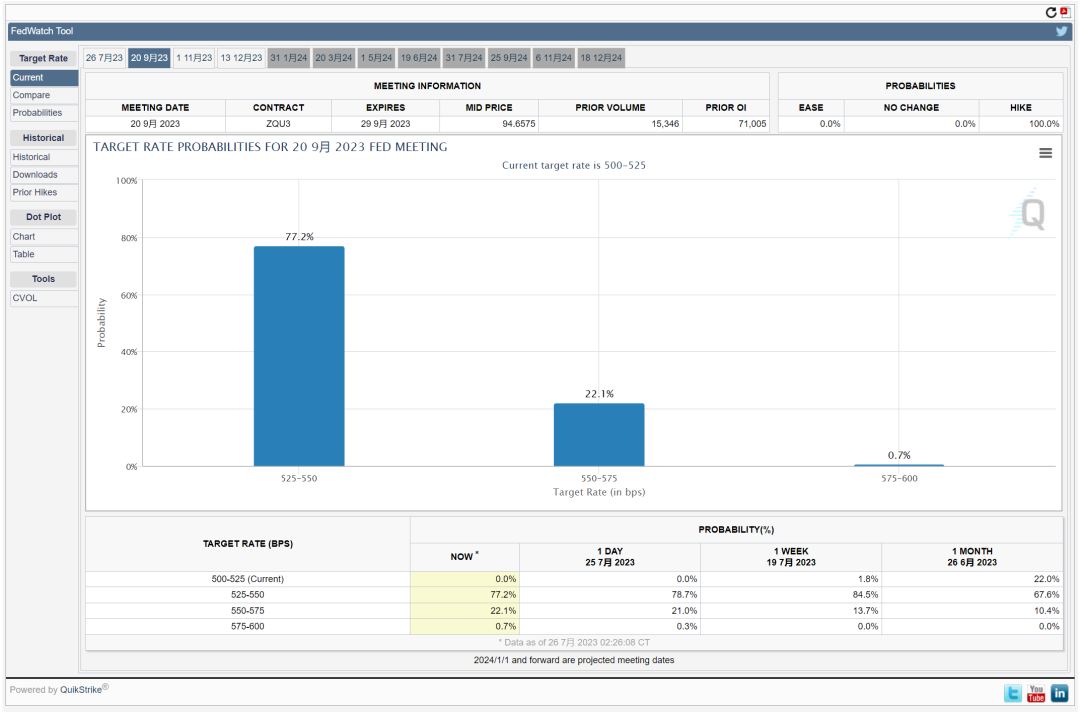Click the 22.1% bar label

tap(599, 394)
